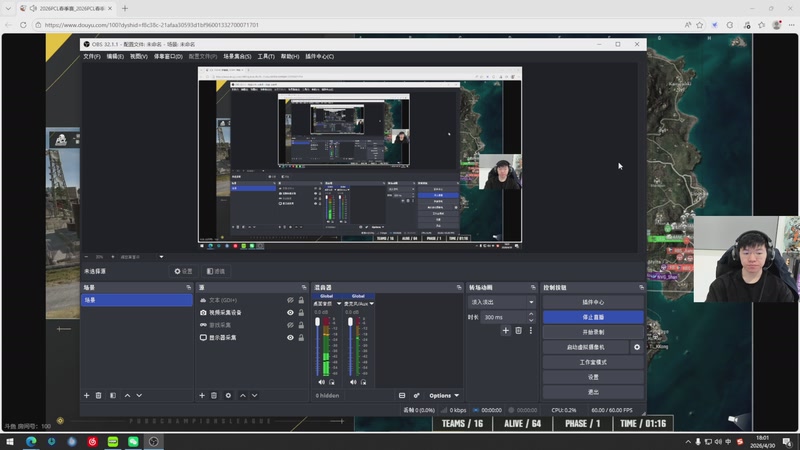
Task: Open the 工具(T) menu in OBS
Action: click(x=266, y=56)
